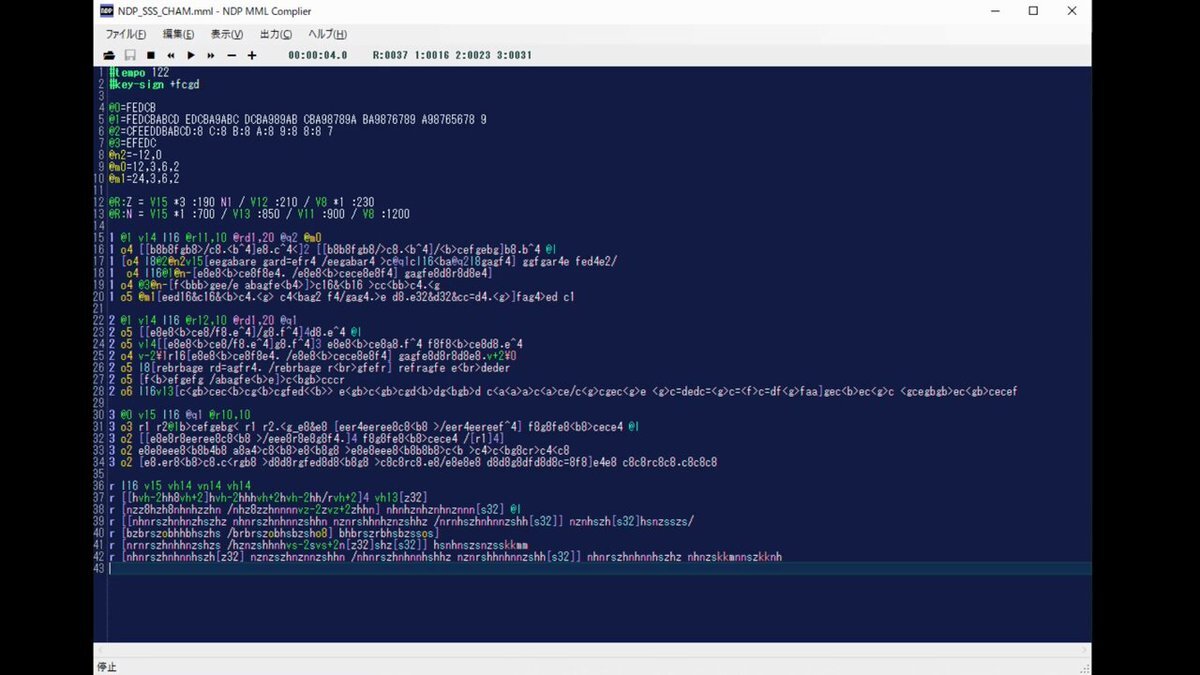
Task: Click the @3=EFEDC definition line
Action: tap(132, 143)
